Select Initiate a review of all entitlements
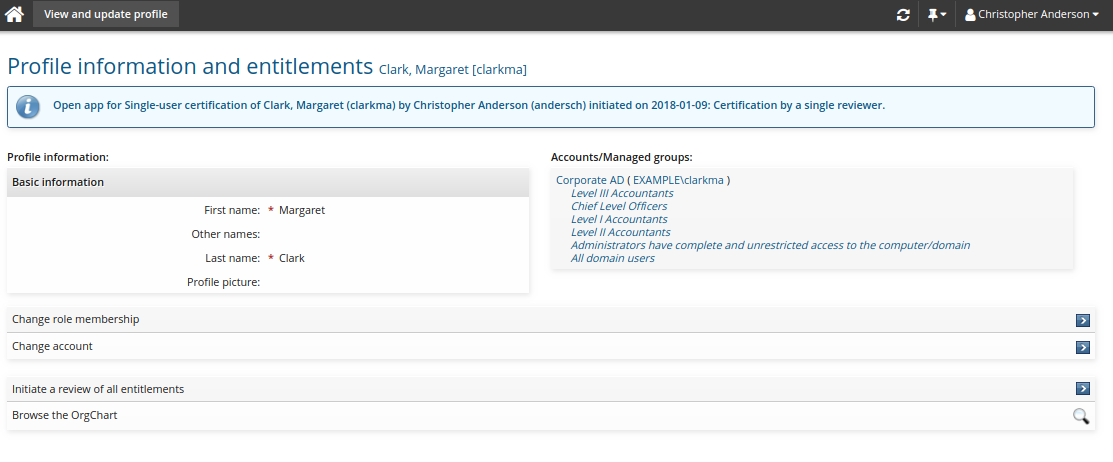1113x462 pixels. pos(98,389)
